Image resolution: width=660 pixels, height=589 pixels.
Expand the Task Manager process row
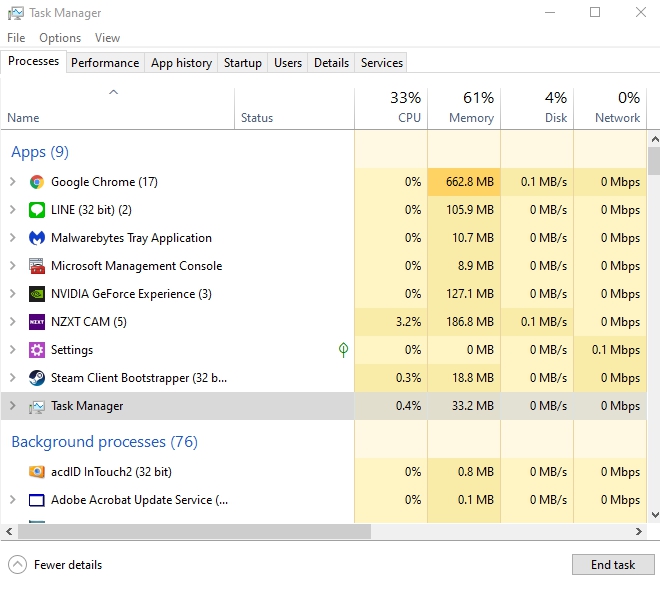click(13, 406)
